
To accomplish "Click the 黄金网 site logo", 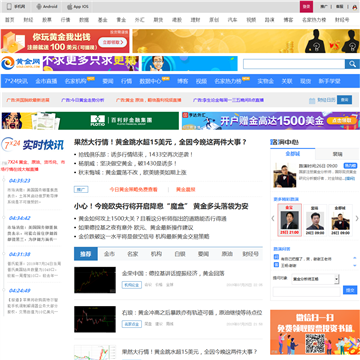I will 21,63.
